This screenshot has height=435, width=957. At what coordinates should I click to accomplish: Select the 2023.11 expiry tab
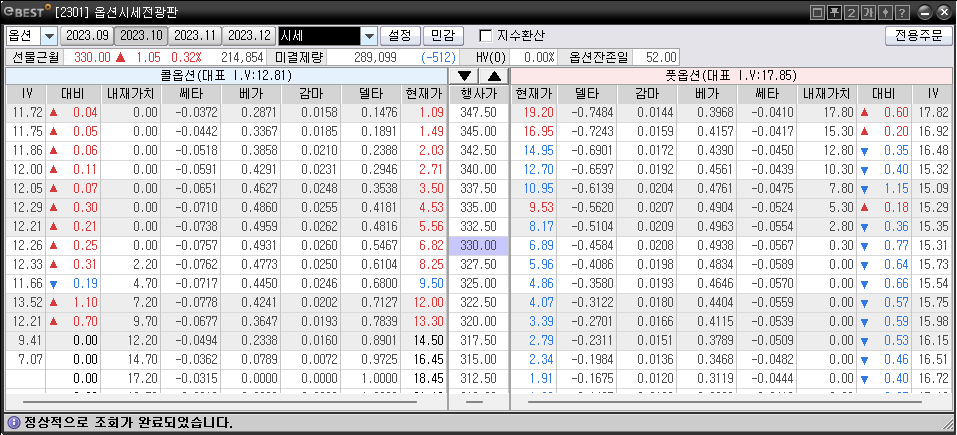(194, 36)
